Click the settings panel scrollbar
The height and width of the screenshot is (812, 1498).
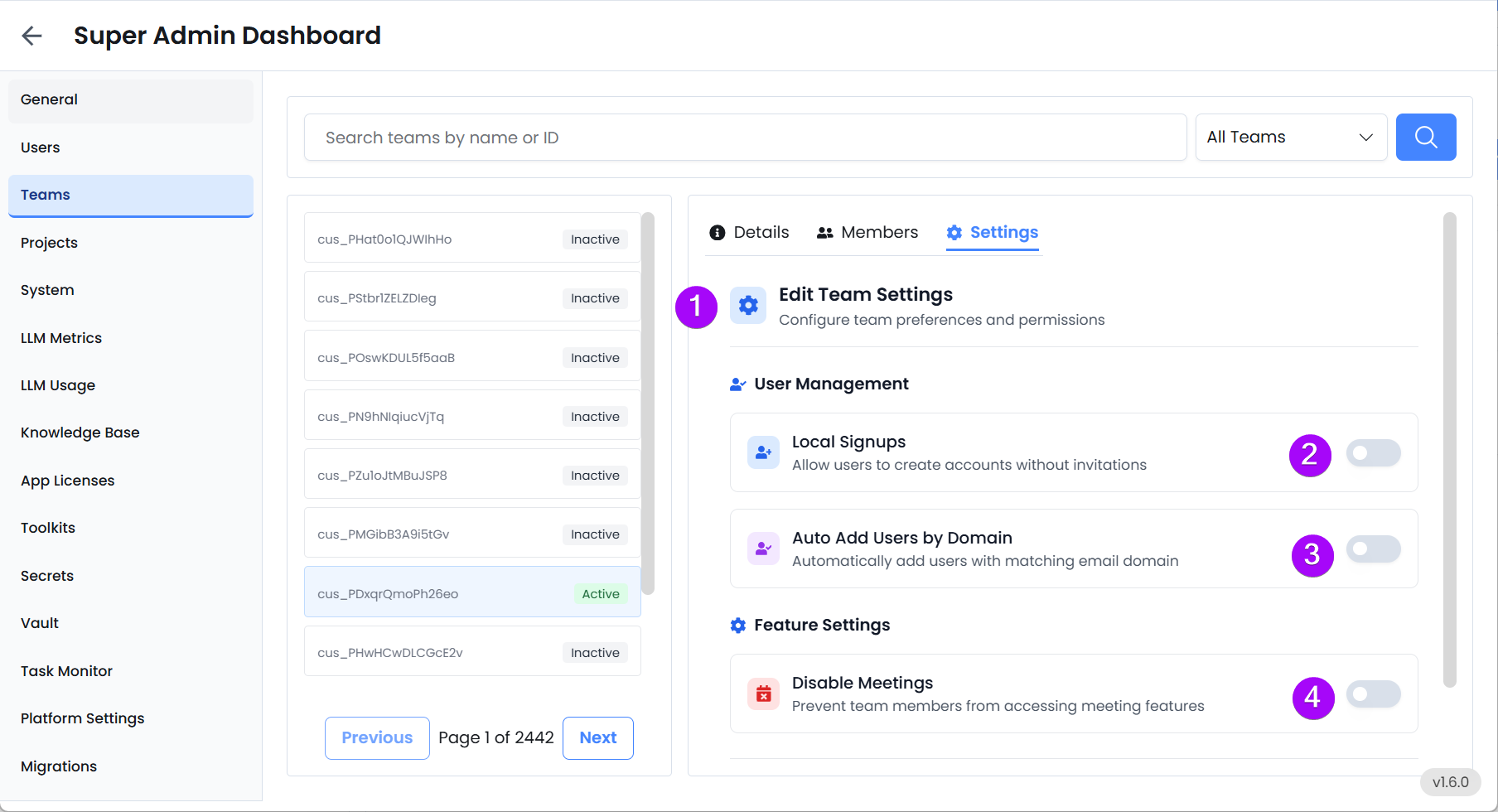click(1450, 450)
